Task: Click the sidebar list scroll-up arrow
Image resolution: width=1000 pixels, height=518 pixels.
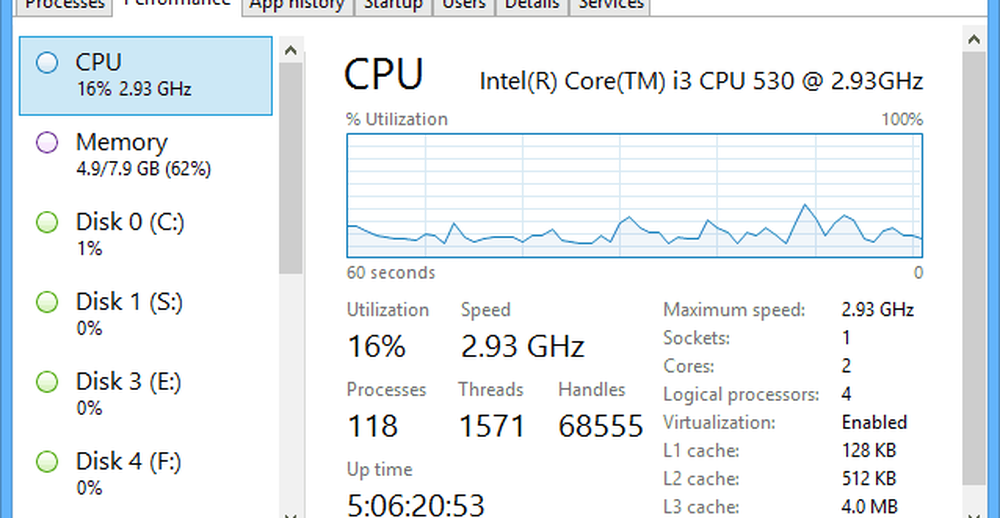Action: click(x=291, y=50)
